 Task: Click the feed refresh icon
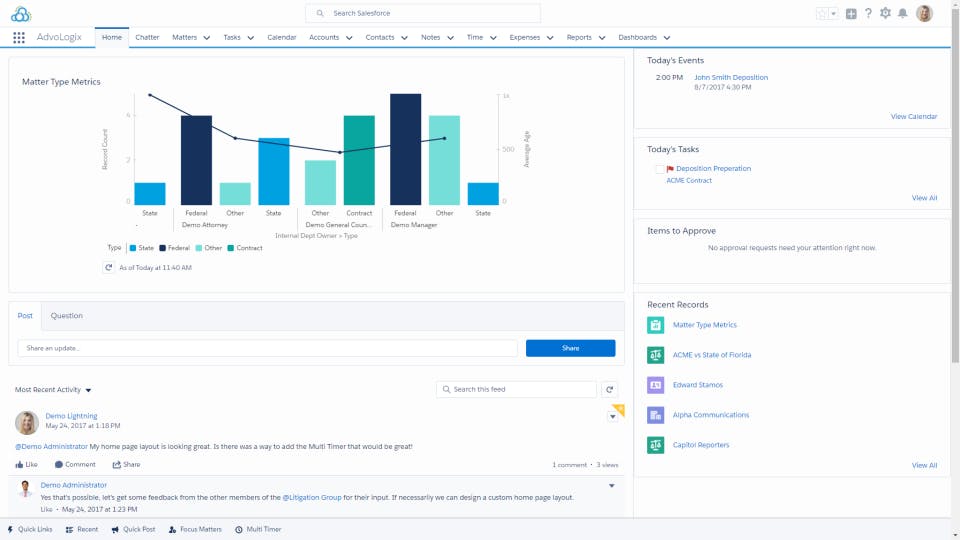(609, 389)
